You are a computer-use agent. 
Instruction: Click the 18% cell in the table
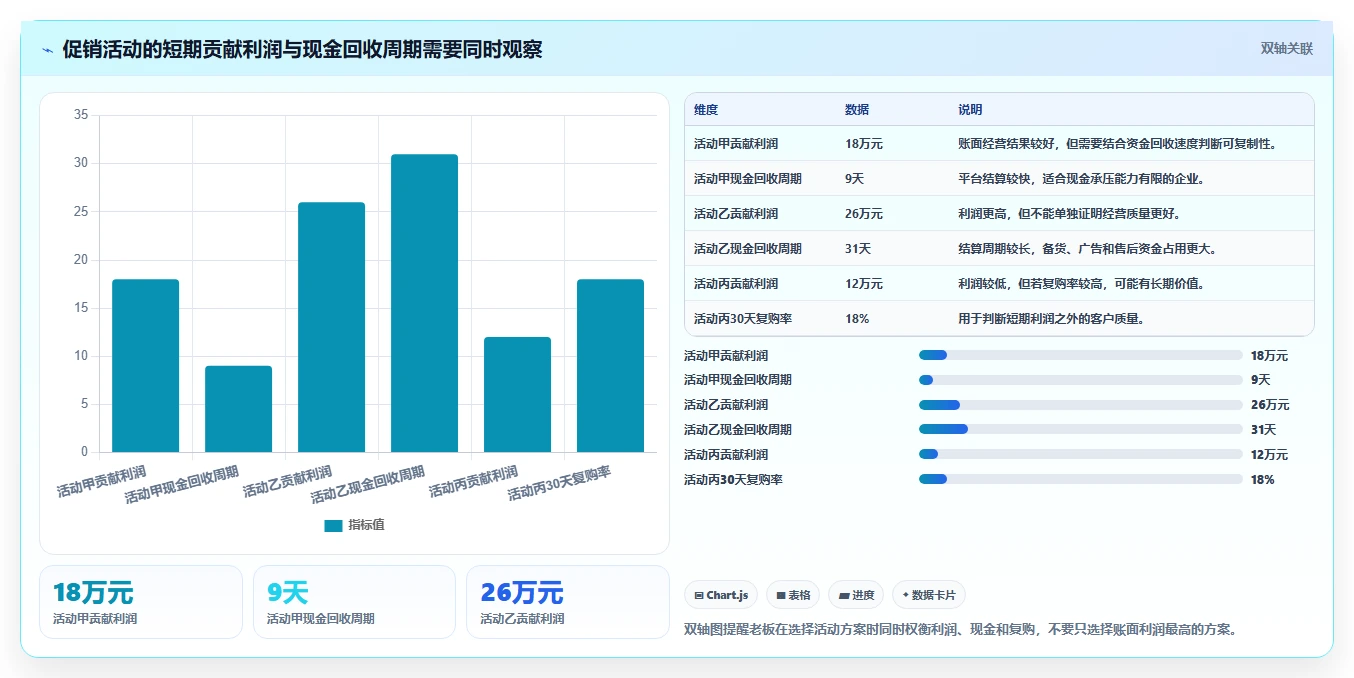click(857, 319)
